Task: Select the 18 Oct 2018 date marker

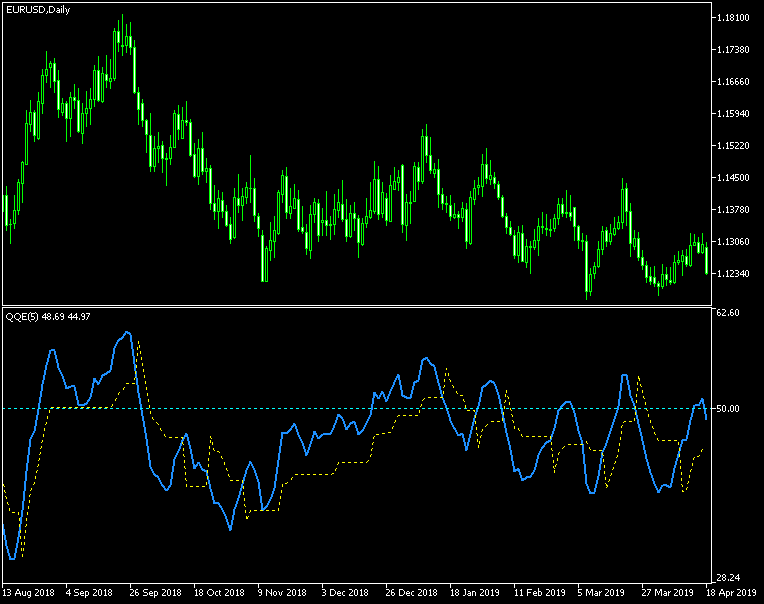Action: 219,593
